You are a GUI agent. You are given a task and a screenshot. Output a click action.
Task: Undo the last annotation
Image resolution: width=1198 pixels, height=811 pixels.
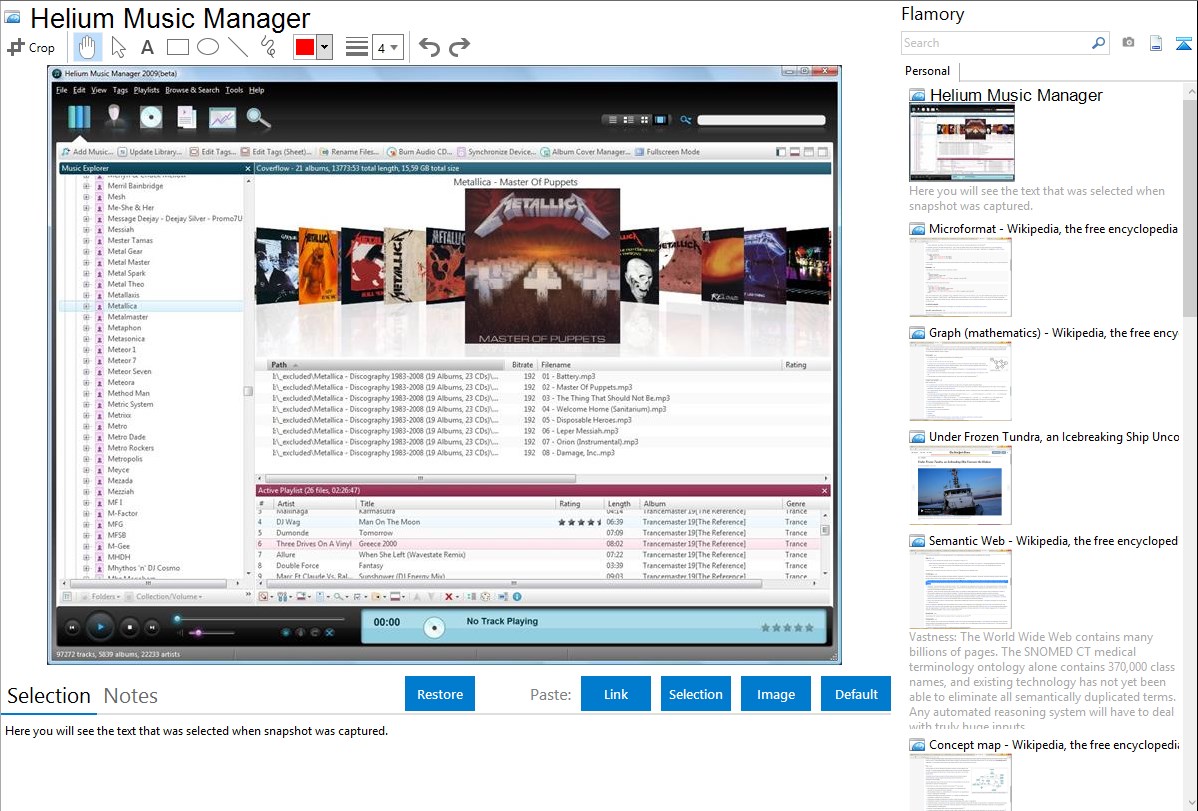[x=429, y=47]
